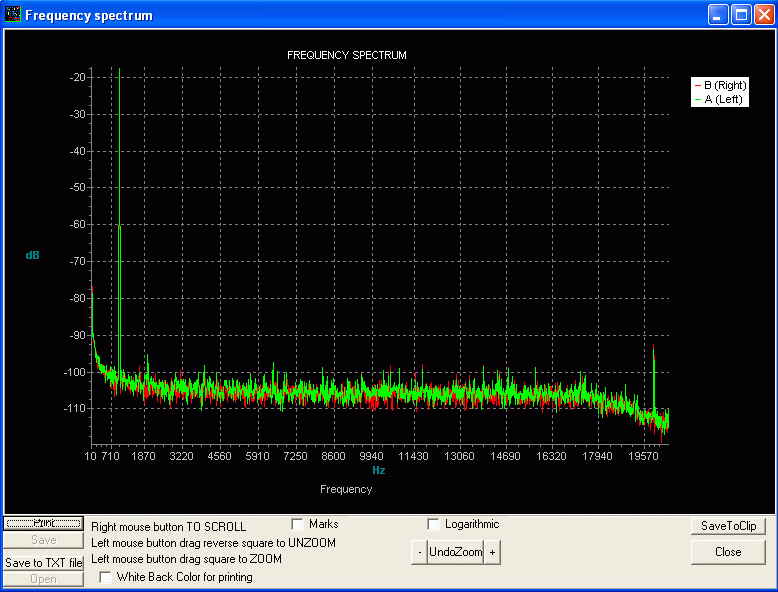Minimize the Frequency spectrum window
Viewport: 778px width, 592px height.
[717, 15]
